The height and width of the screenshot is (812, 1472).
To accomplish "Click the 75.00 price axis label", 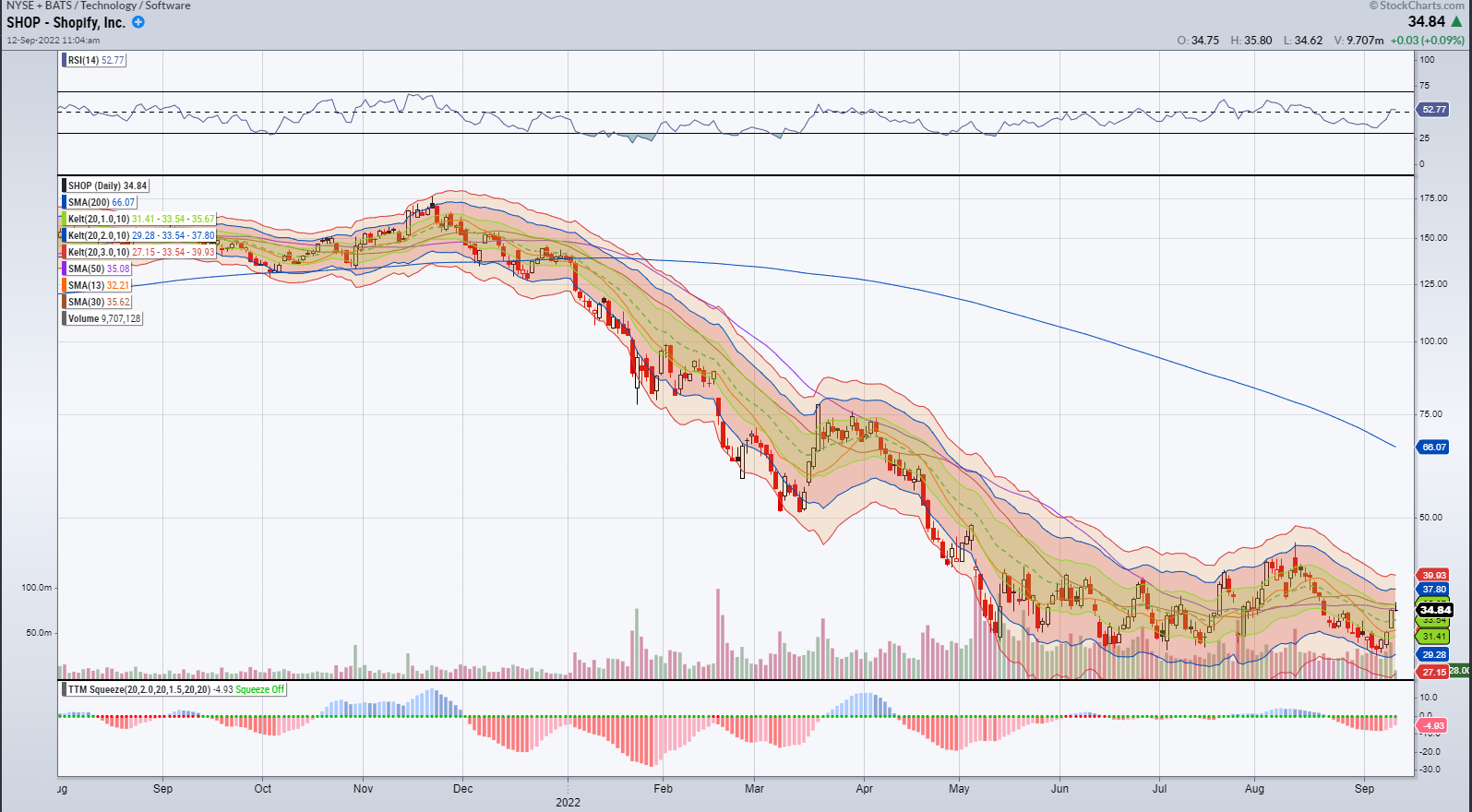I will pyautogui.click(x=1430, y=413).
